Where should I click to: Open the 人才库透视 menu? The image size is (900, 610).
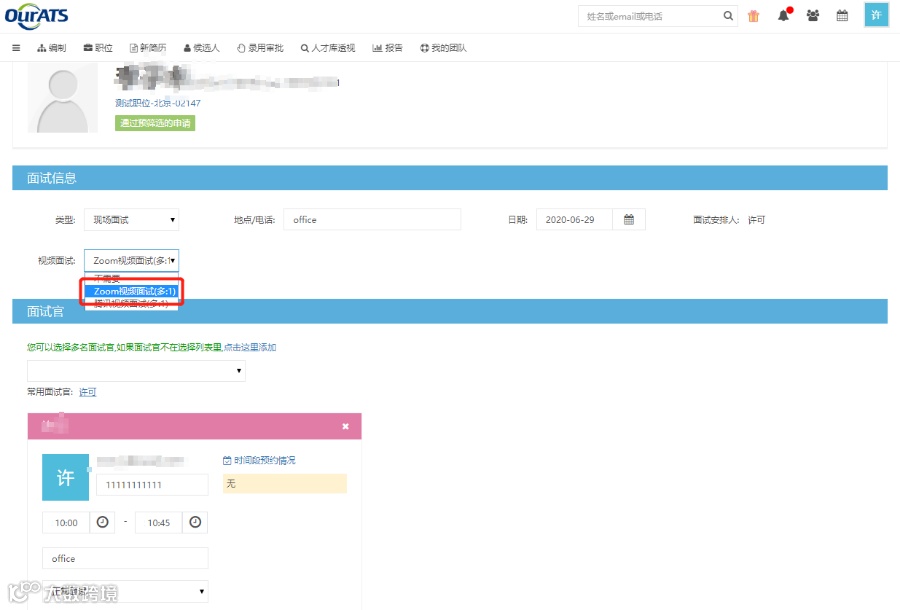[x=328, y=48]
